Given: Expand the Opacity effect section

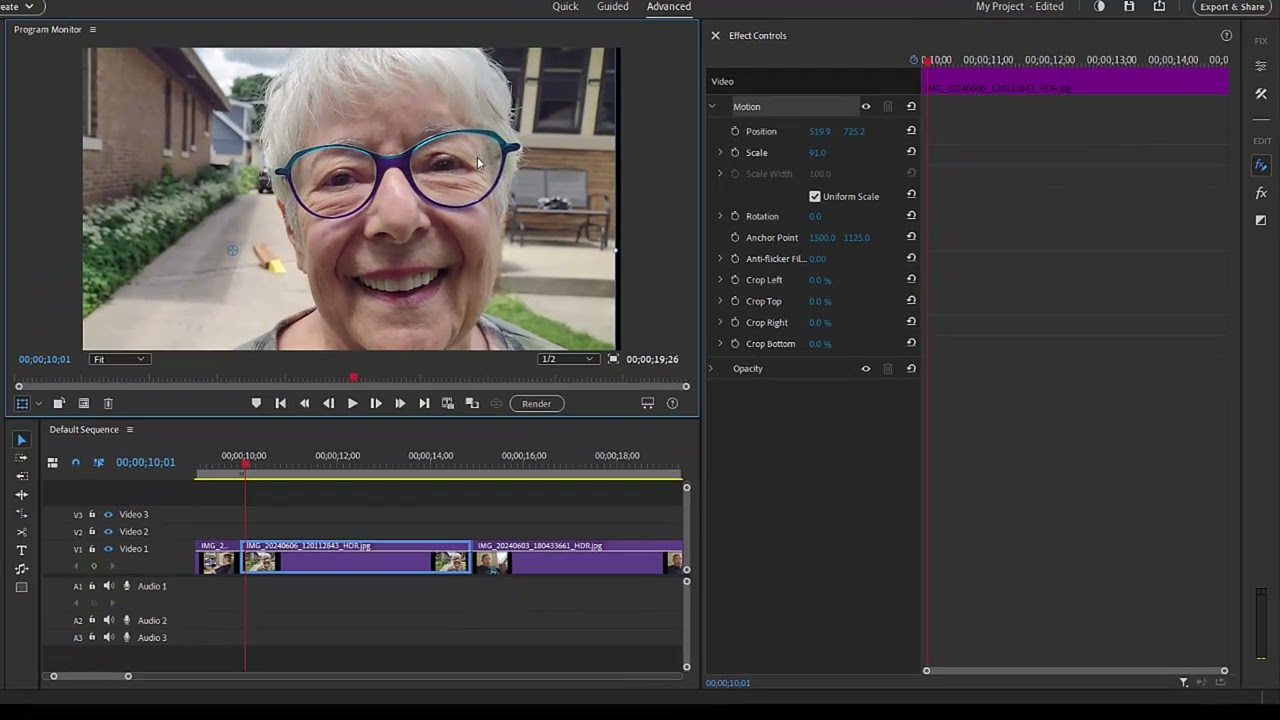Looking at the screenshot, I should pyautogui.click(x=711, y=369).
